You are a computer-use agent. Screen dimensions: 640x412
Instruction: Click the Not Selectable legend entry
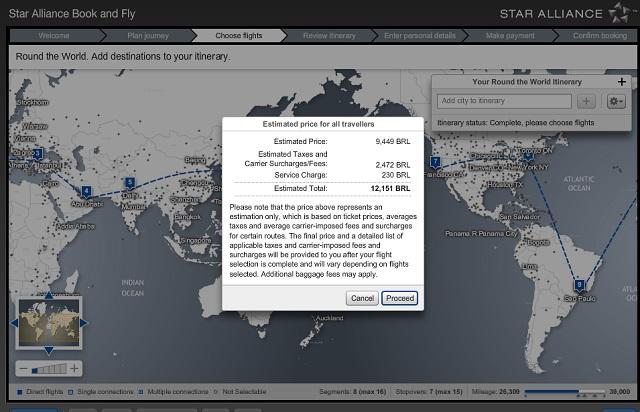tap(240, 392)
